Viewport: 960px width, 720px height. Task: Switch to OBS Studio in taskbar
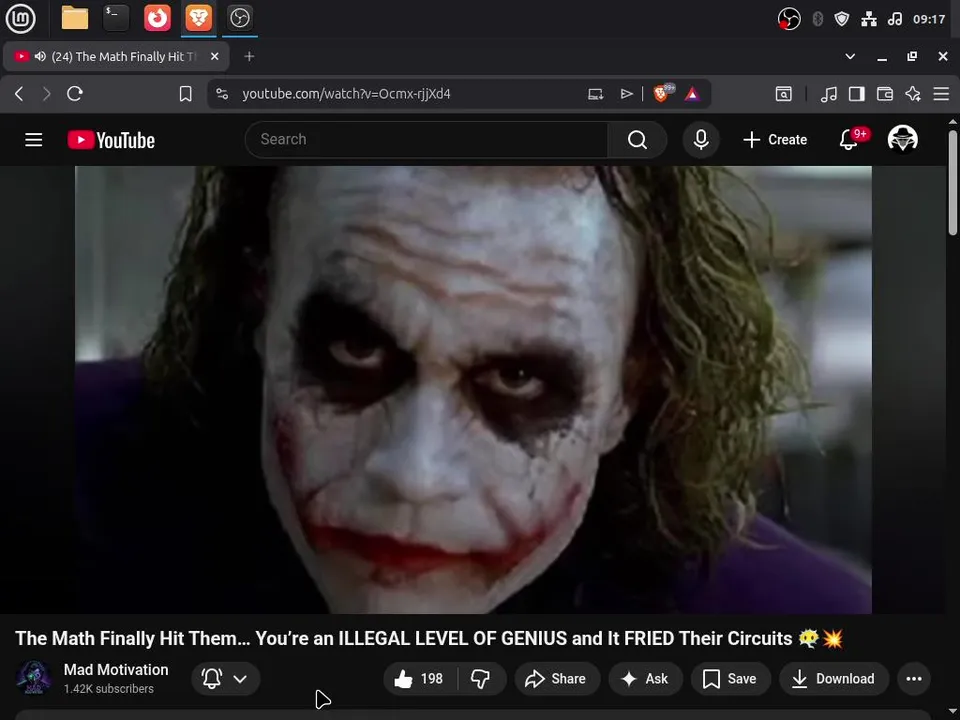coord(239,18)
